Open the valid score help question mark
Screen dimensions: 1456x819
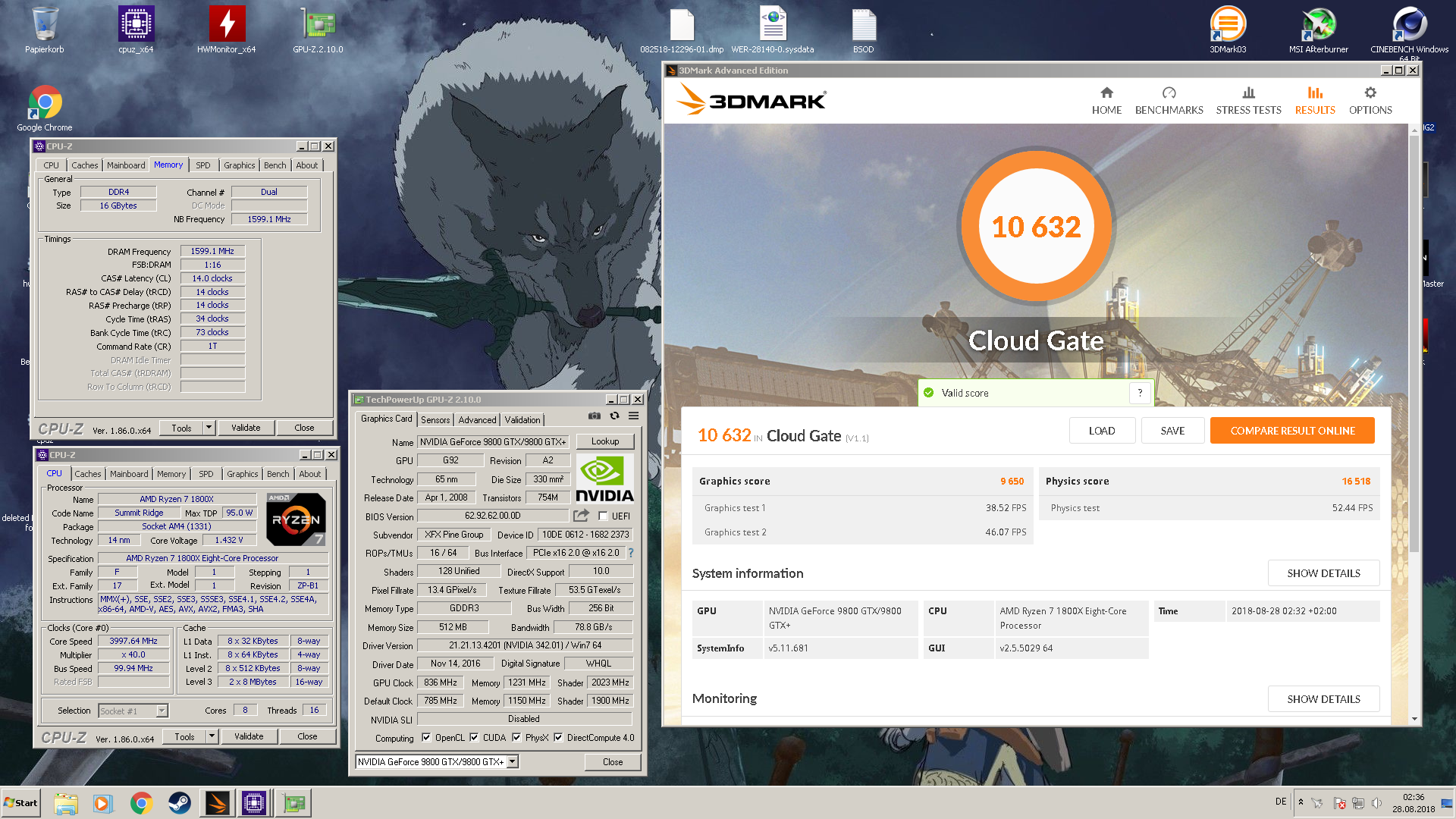(1140, 393)
